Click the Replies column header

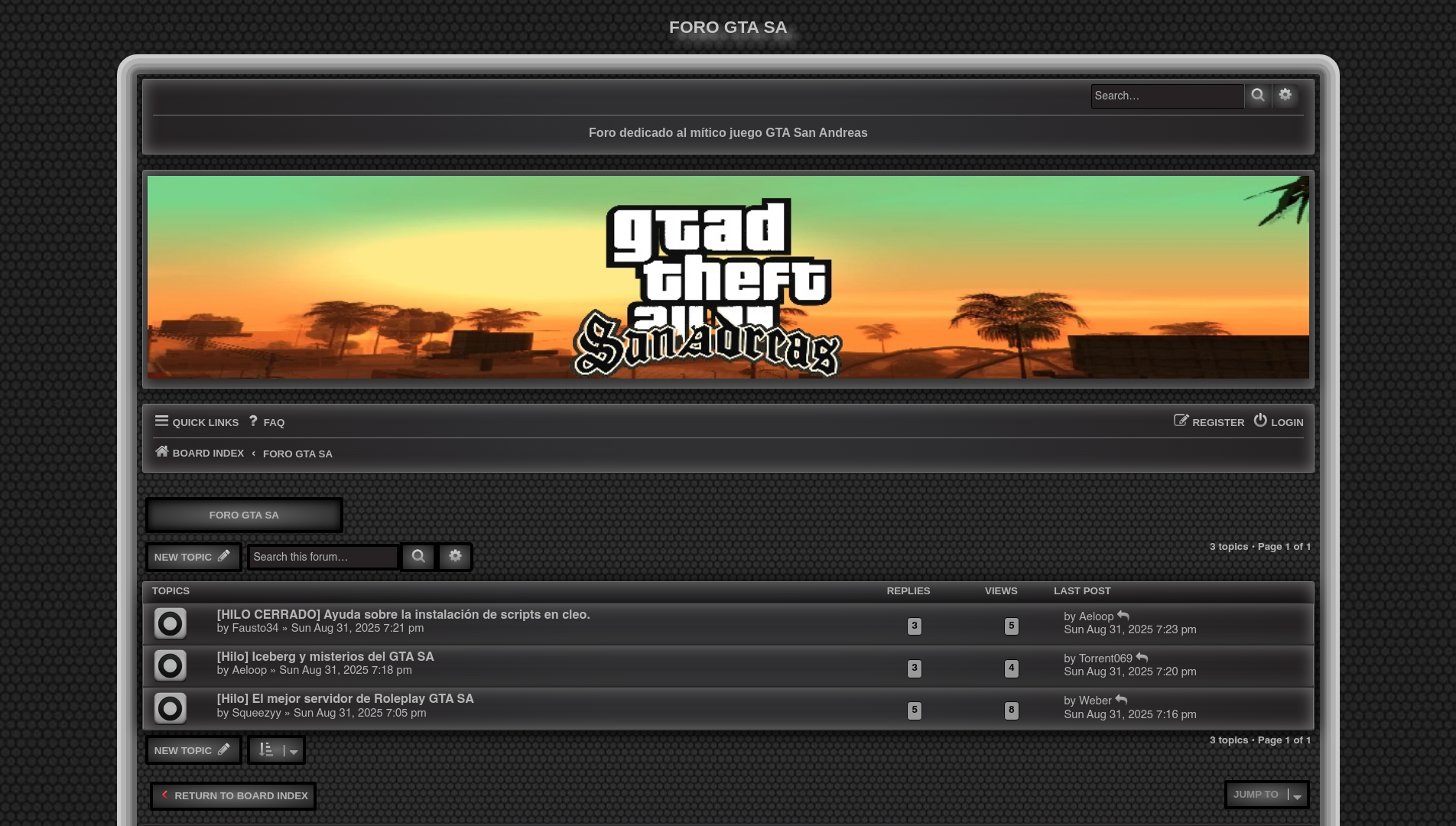point(908,590)
